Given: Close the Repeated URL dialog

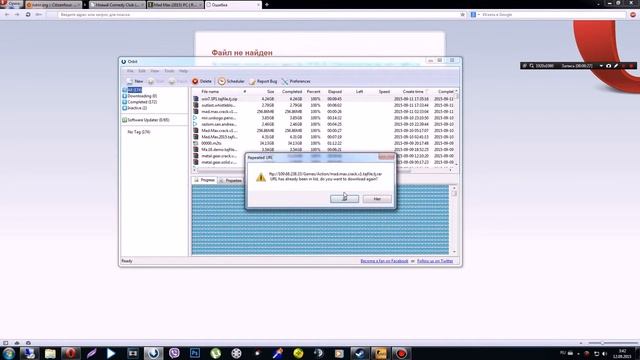Looking at the screenshot, I should [386, 157].
